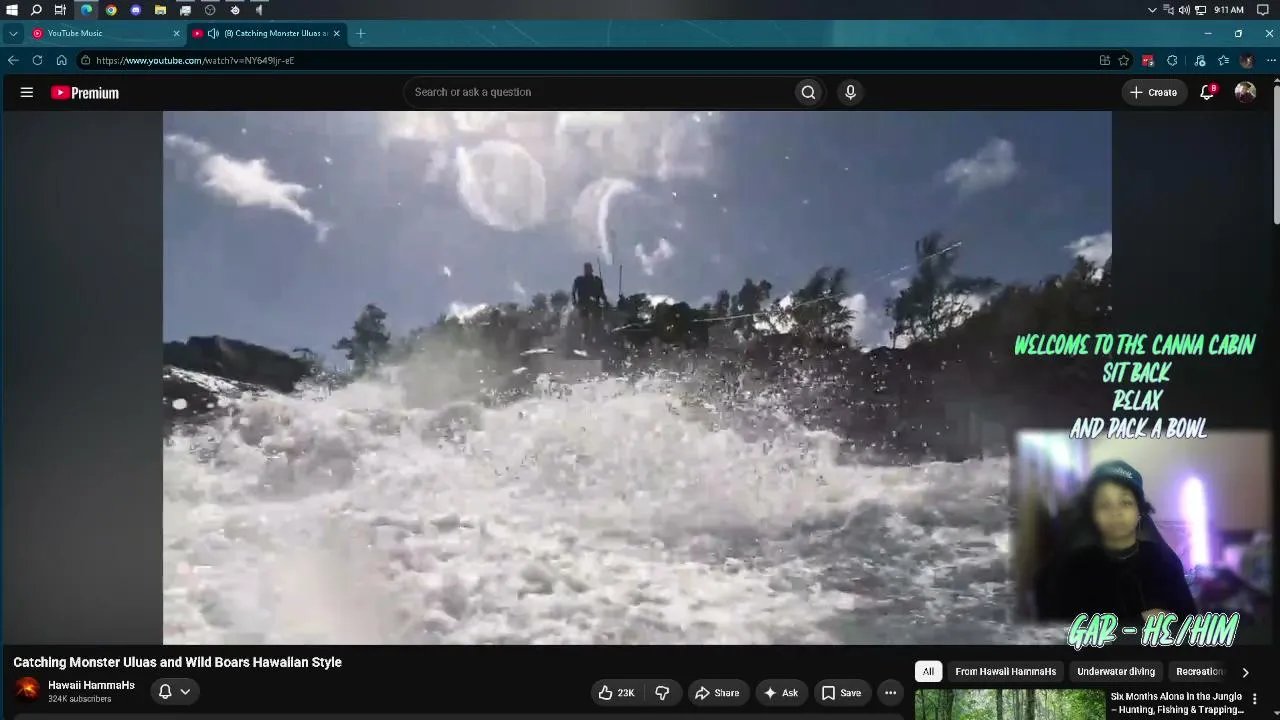Open the YouTube guide hamburger menu
Screen dimensions: 1280x720
click(27, 92)
